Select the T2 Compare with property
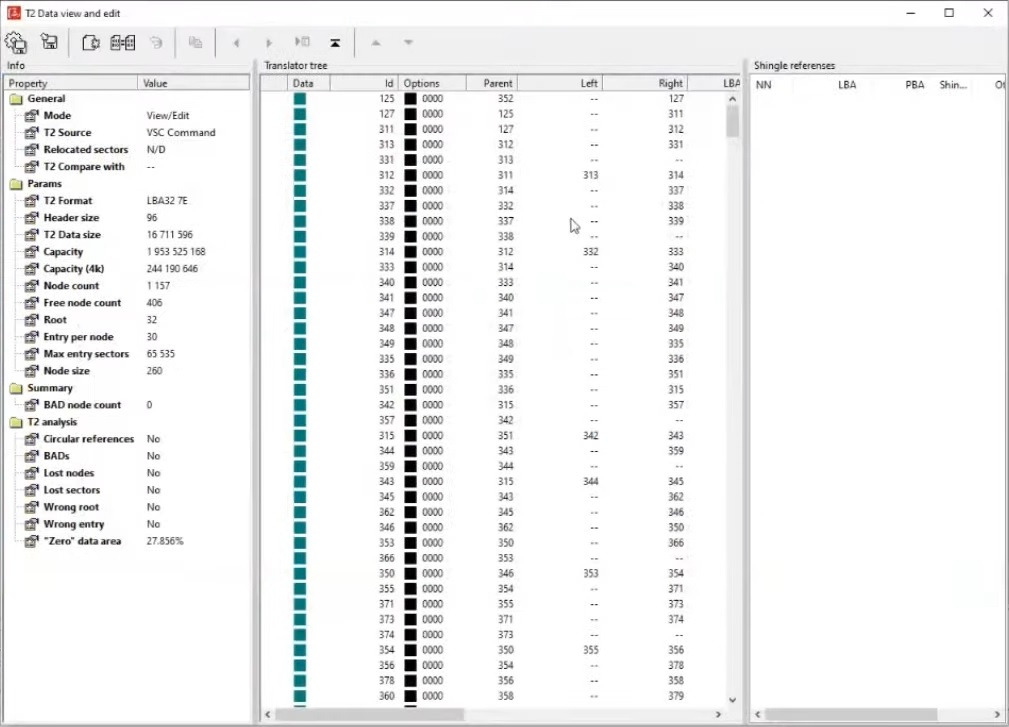 tap(127, 167)
